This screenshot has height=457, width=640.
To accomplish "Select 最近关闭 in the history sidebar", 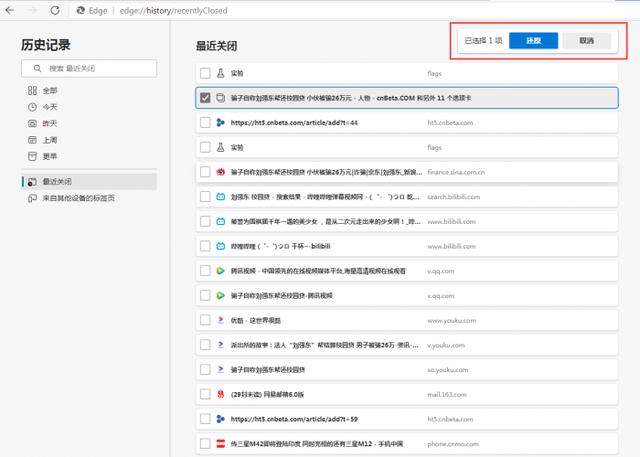I will (x=89, y=182).
